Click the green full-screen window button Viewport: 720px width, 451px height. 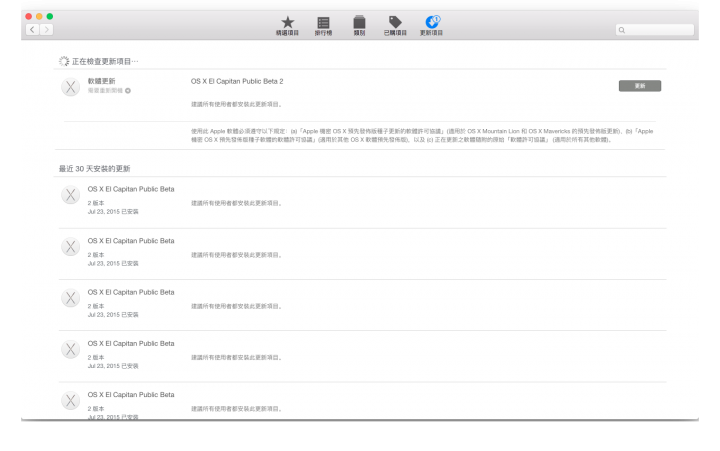(50, 17)
